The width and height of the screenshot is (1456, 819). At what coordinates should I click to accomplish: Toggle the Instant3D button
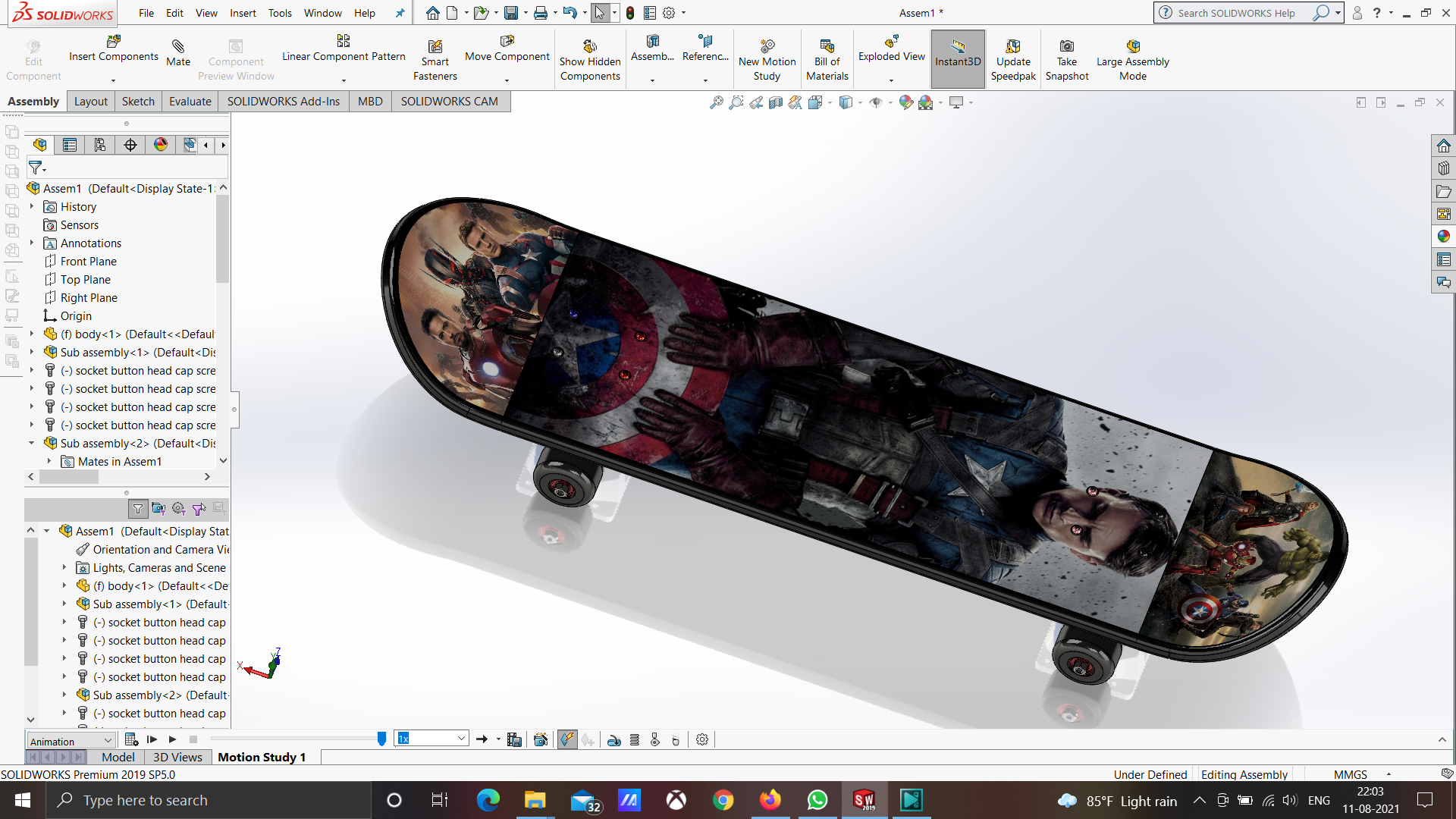(958, 59)
